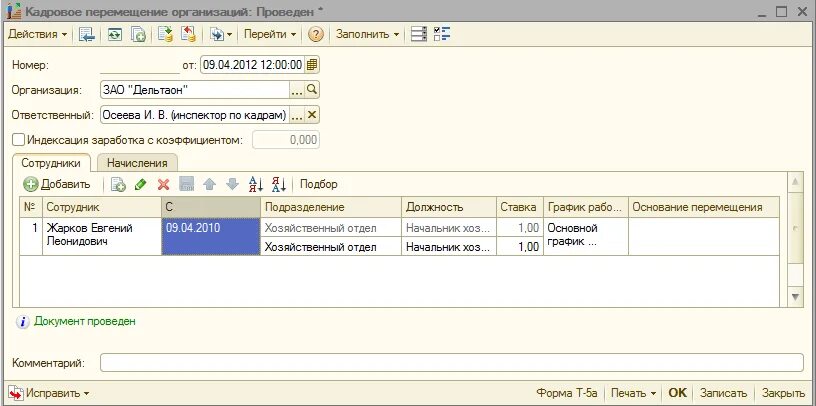Screen dimensions: 816x406
Task: Click the lower Ставка cell 1,00
Action: [x=519, y=247]
